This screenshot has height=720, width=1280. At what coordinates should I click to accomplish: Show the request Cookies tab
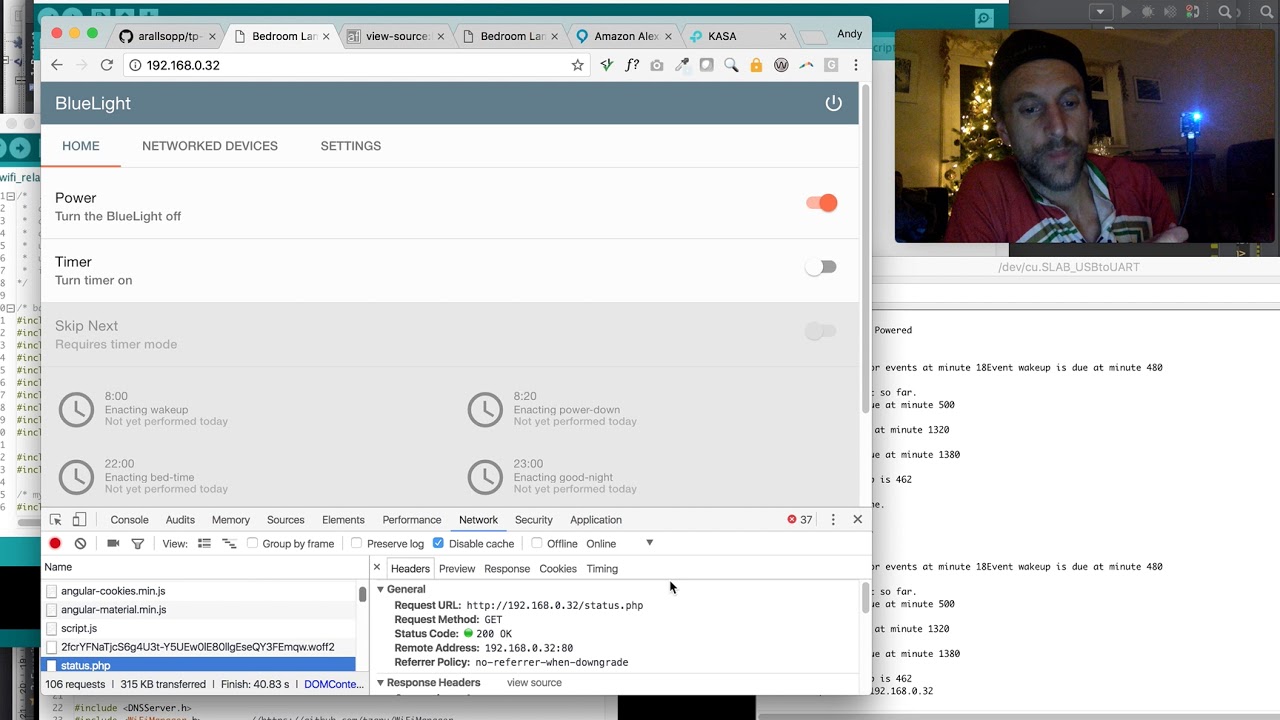click(x=558, y=569)
